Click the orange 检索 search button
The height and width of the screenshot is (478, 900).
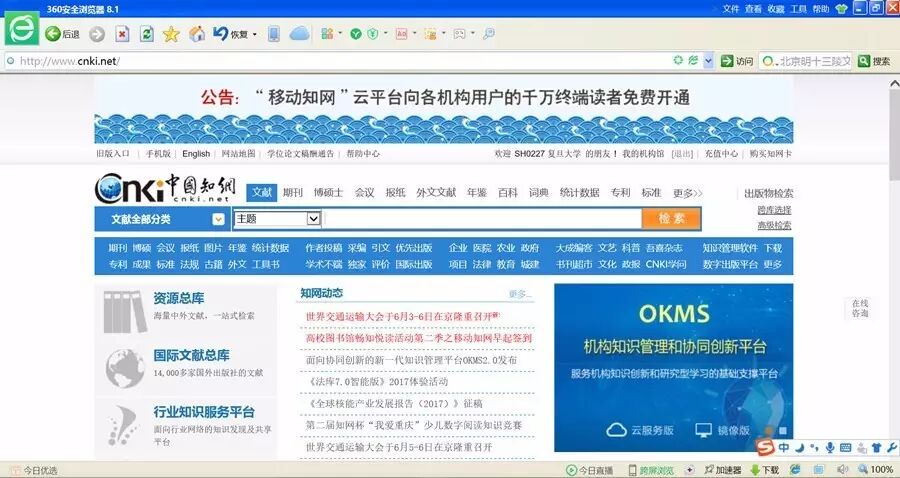coord(671,219)
